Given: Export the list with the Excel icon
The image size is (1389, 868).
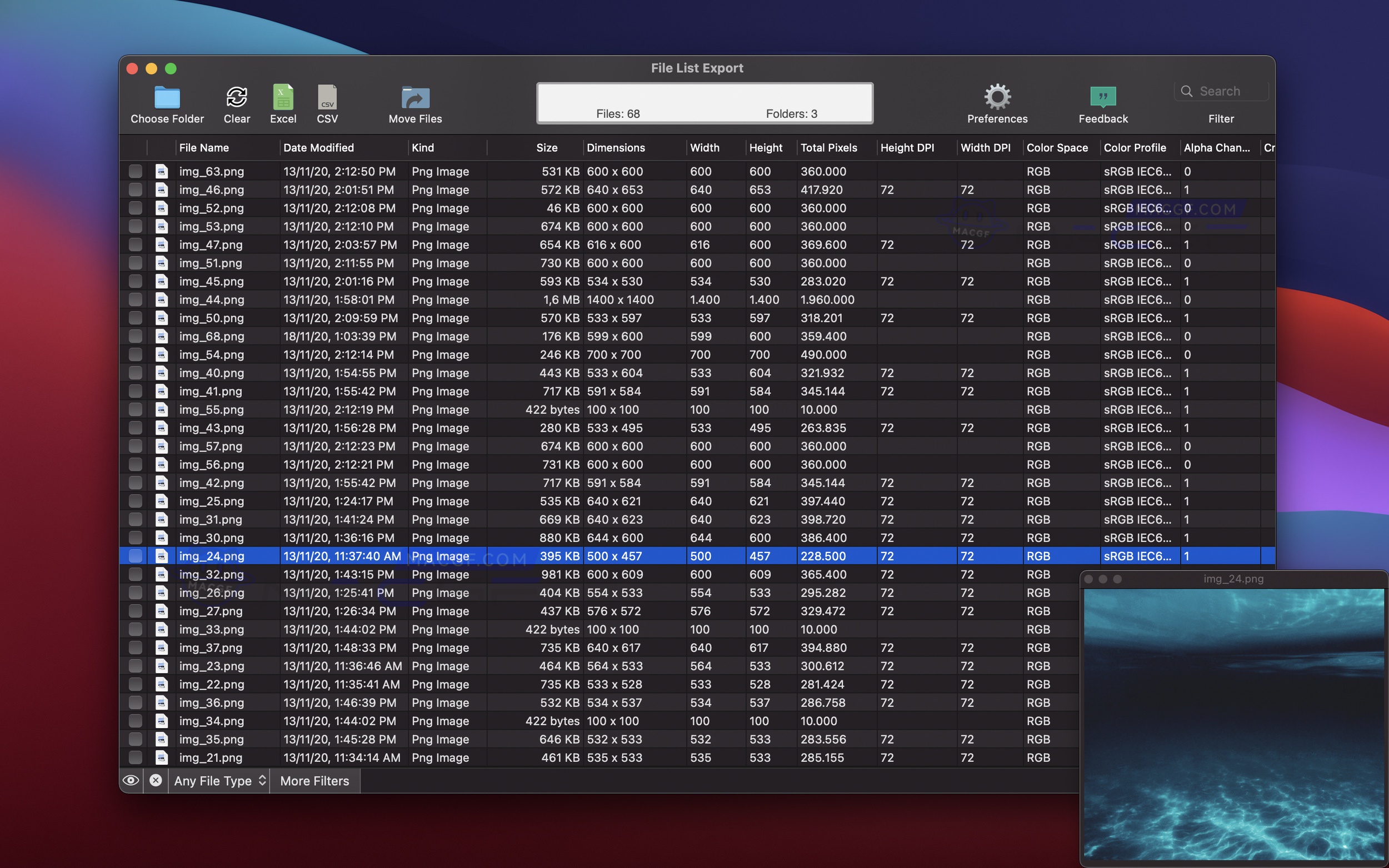Looking at the screenshot, I should point(282,103).
